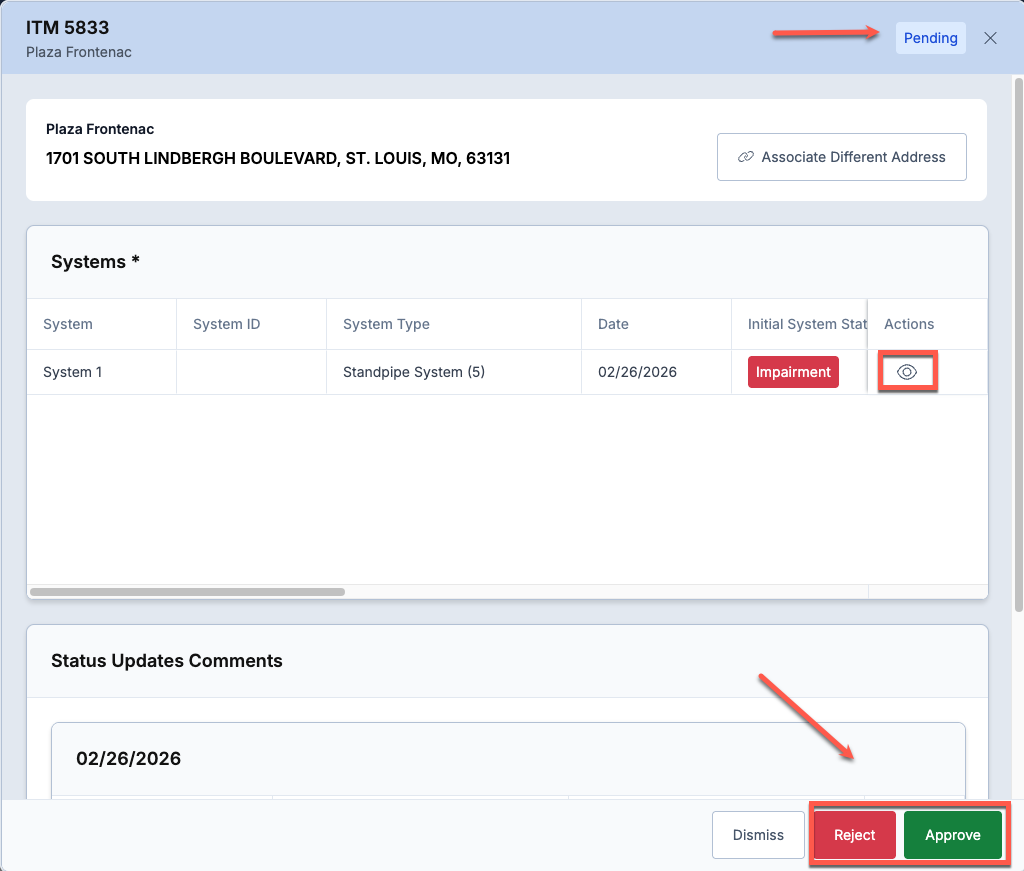
Task: Approve the ITM 5833 report
Action: click(x=952, y=834)
